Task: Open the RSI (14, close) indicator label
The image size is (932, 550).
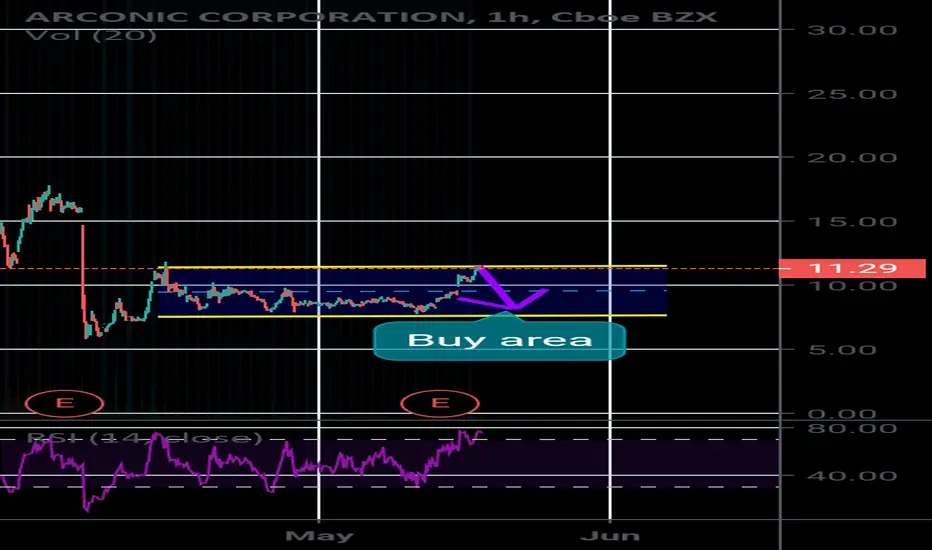Action: 144,438
